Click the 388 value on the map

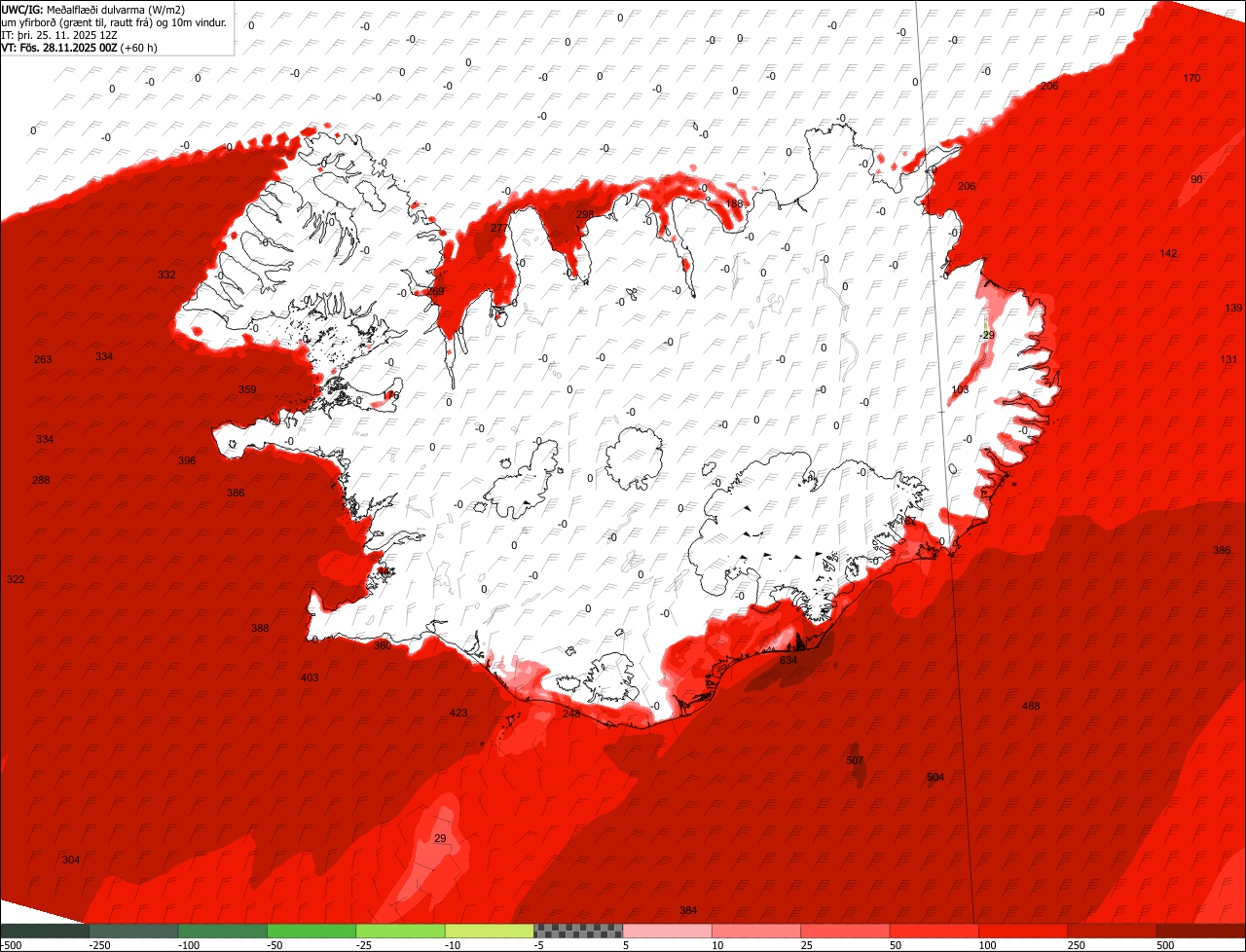[x=260, y=628]
